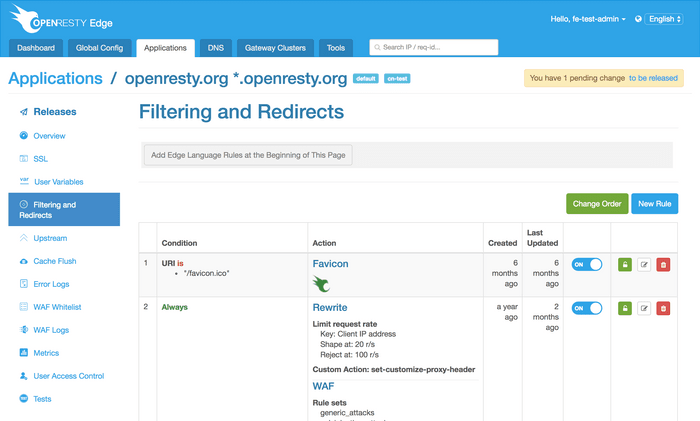Click the User Access Control person icon
The width and height of the screenshot is (700, 421).
[24, 375]
